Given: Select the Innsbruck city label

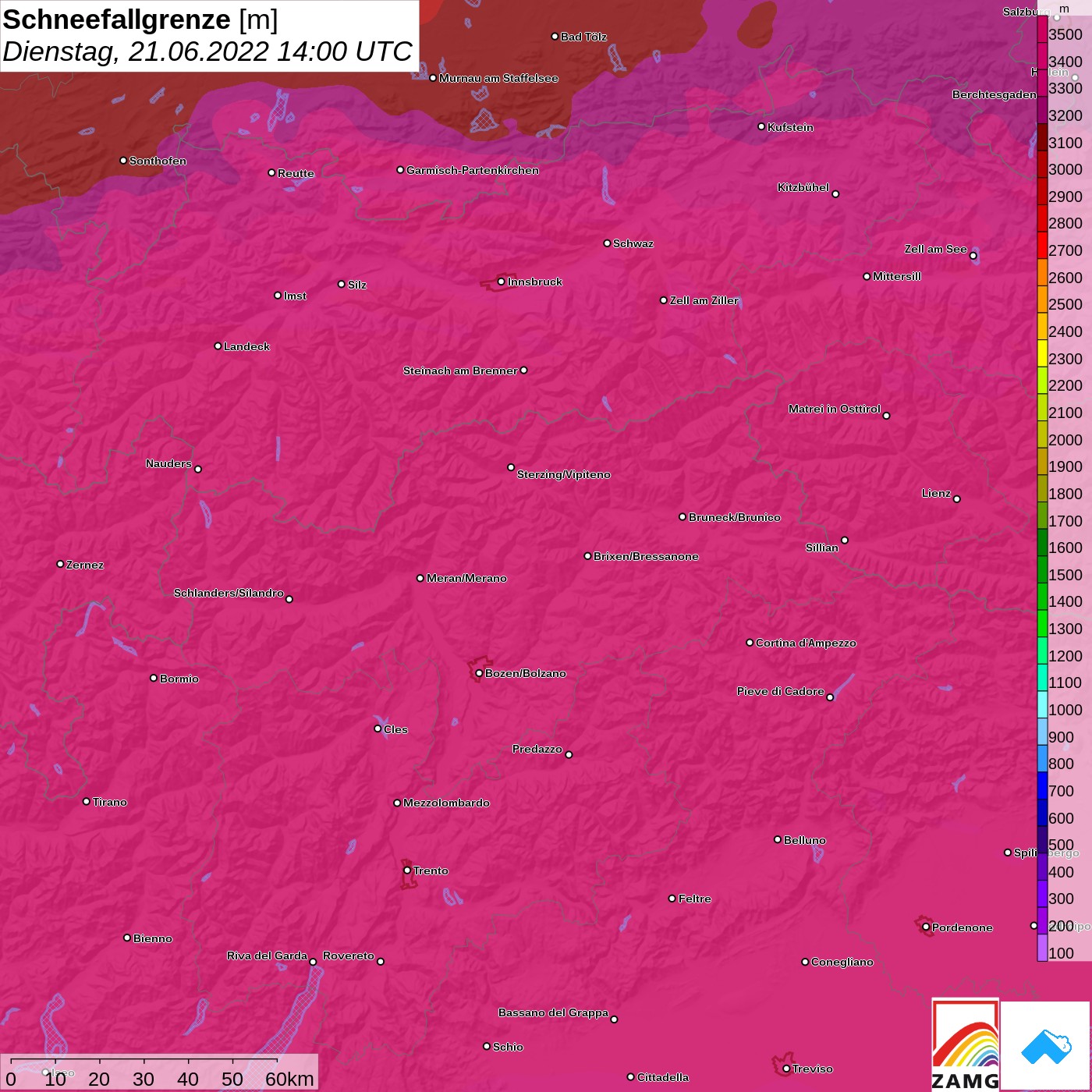Looking at the screenshot, I should click(x=534, y=282).
